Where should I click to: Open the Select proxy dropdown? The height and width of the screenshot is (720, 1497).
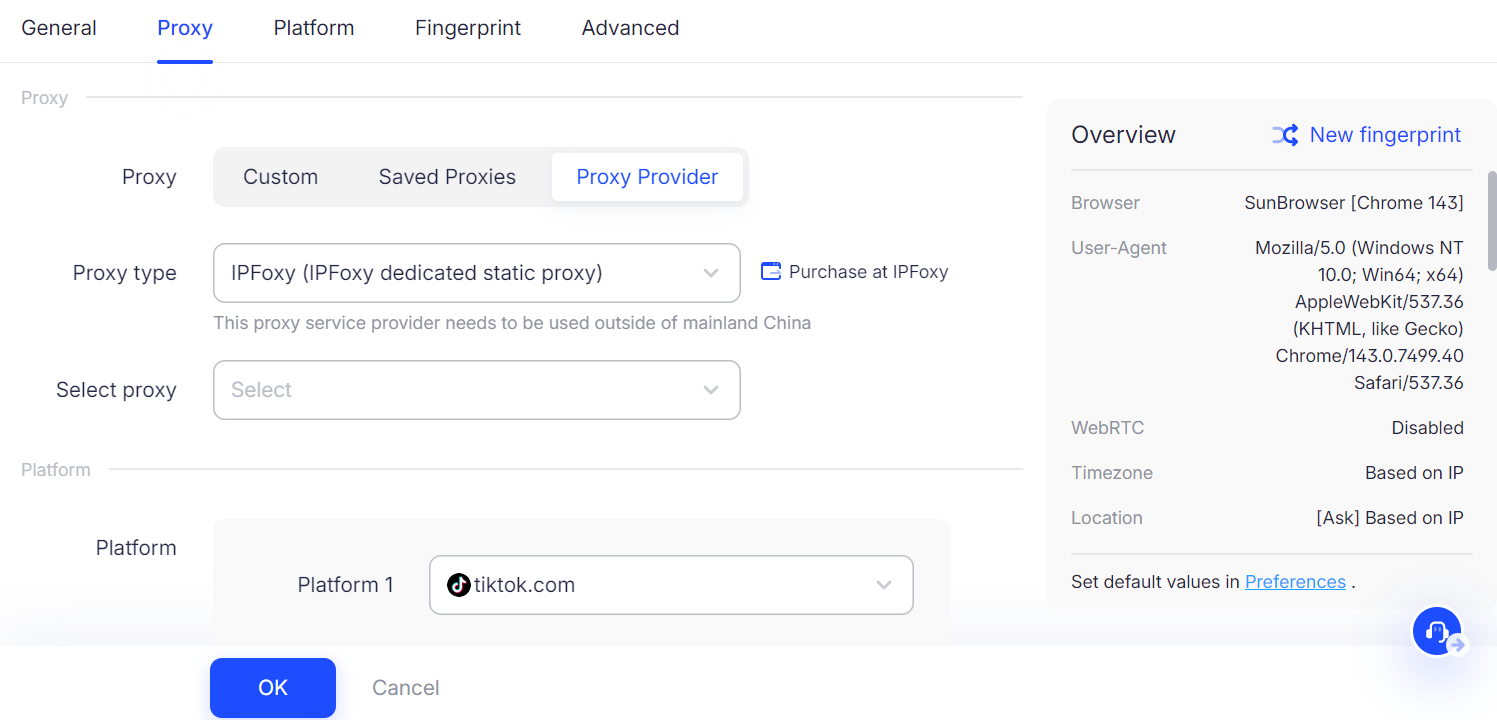point(476,390)
